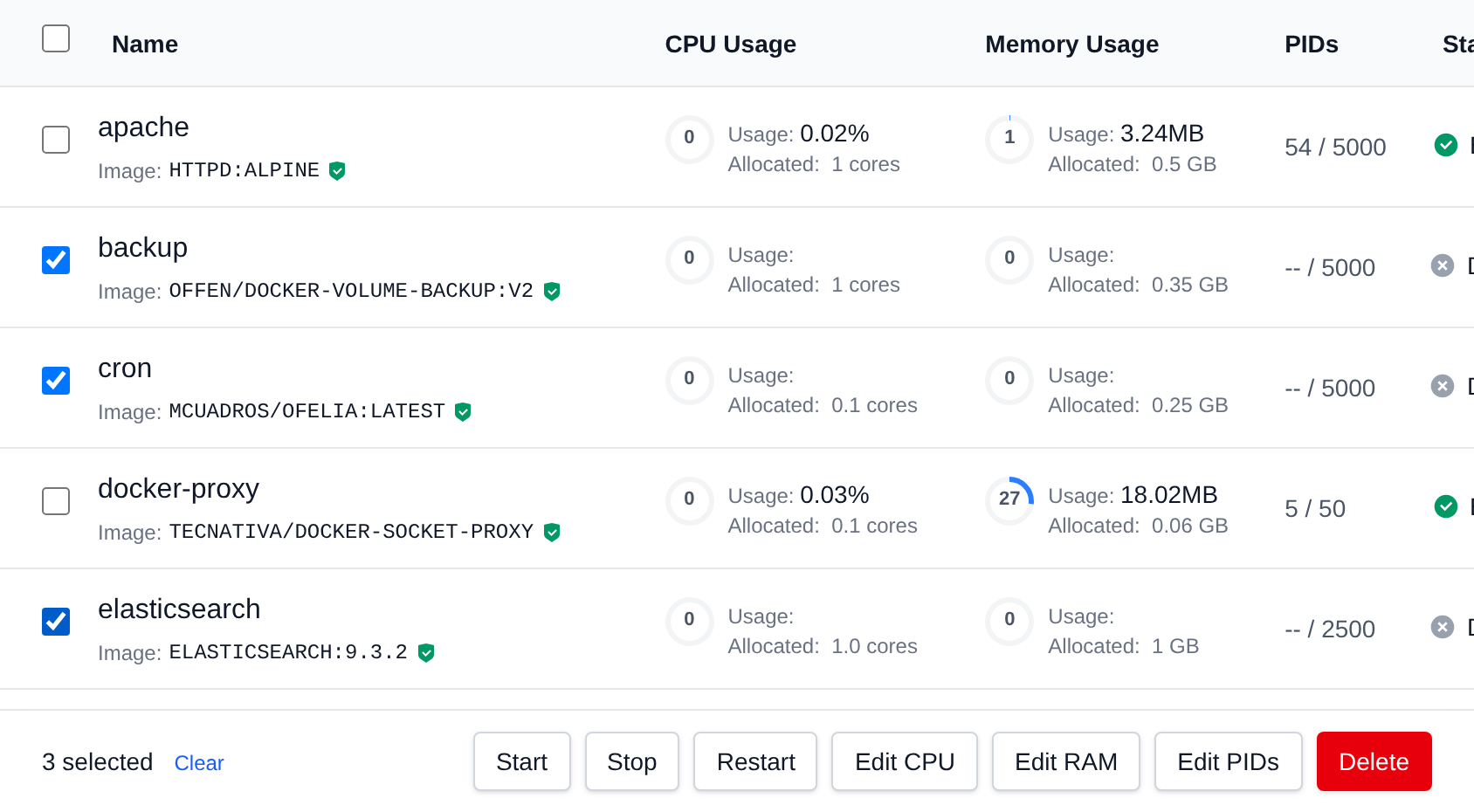Click the apache PIDs value 54 / 5000
The width and height of the screenshot is (1474, 812).
1335,147
